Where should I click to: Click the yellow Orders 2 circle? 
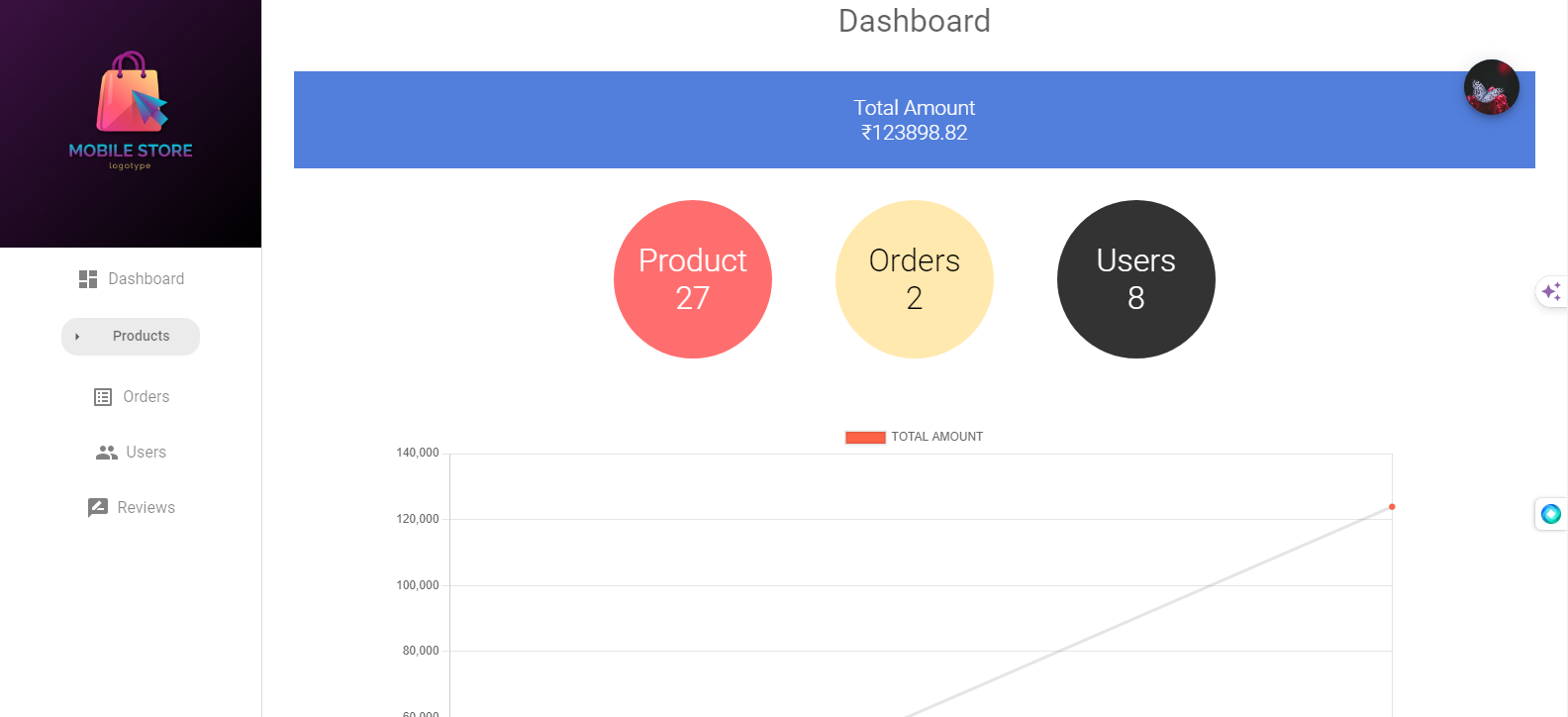pos(915,279)
